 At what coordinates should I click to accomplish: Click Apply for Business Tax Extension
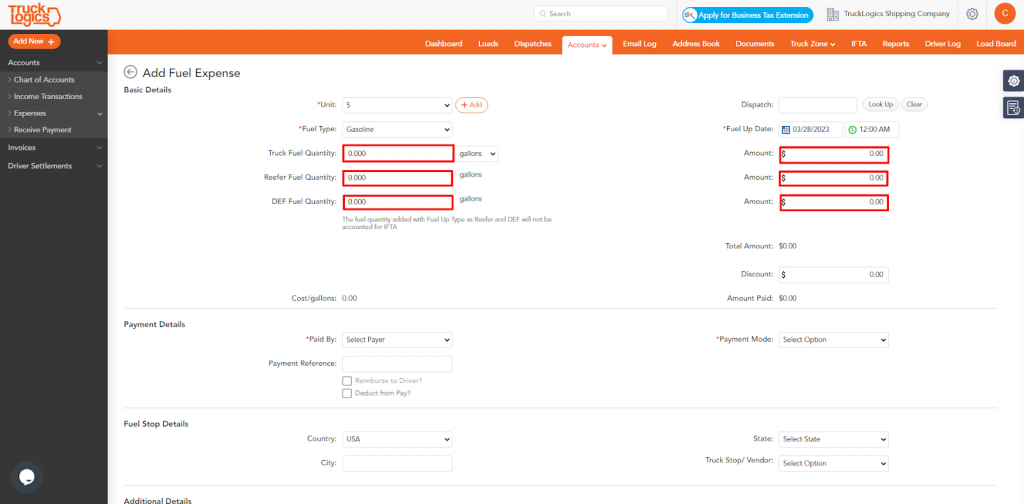[x=748, y=14]
